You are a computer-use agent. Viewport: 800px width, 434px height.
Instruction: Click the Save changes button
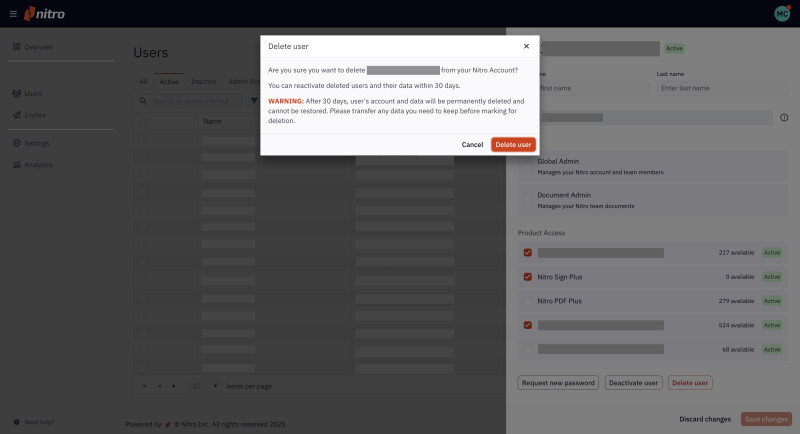[x=766, y=419]
